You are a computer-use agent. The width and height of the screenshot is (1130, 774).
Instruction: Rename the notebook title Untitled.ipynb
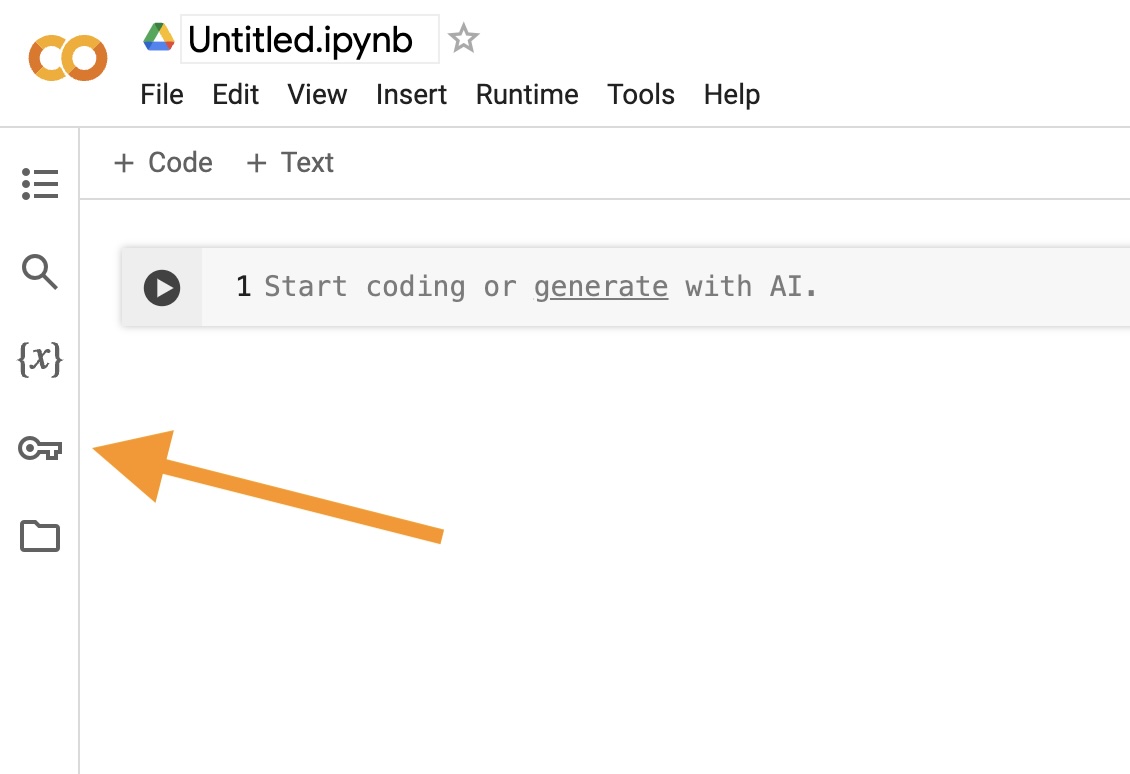pyautogui.click(x=310, y=39)
